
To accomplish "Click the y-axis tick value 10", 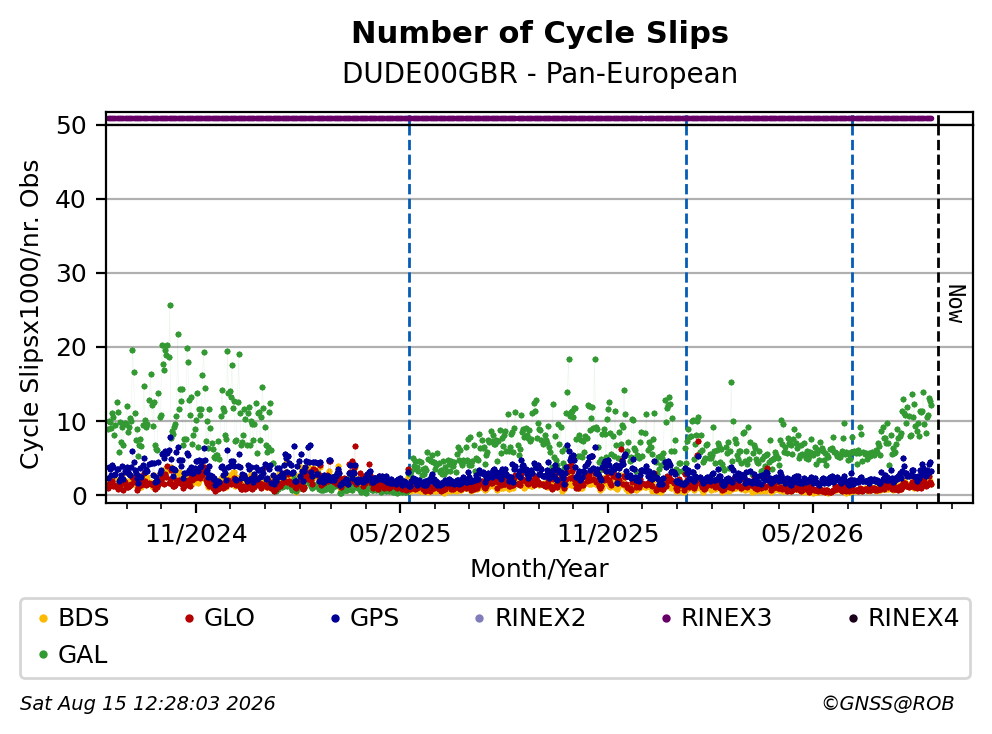I will point(71,421).
